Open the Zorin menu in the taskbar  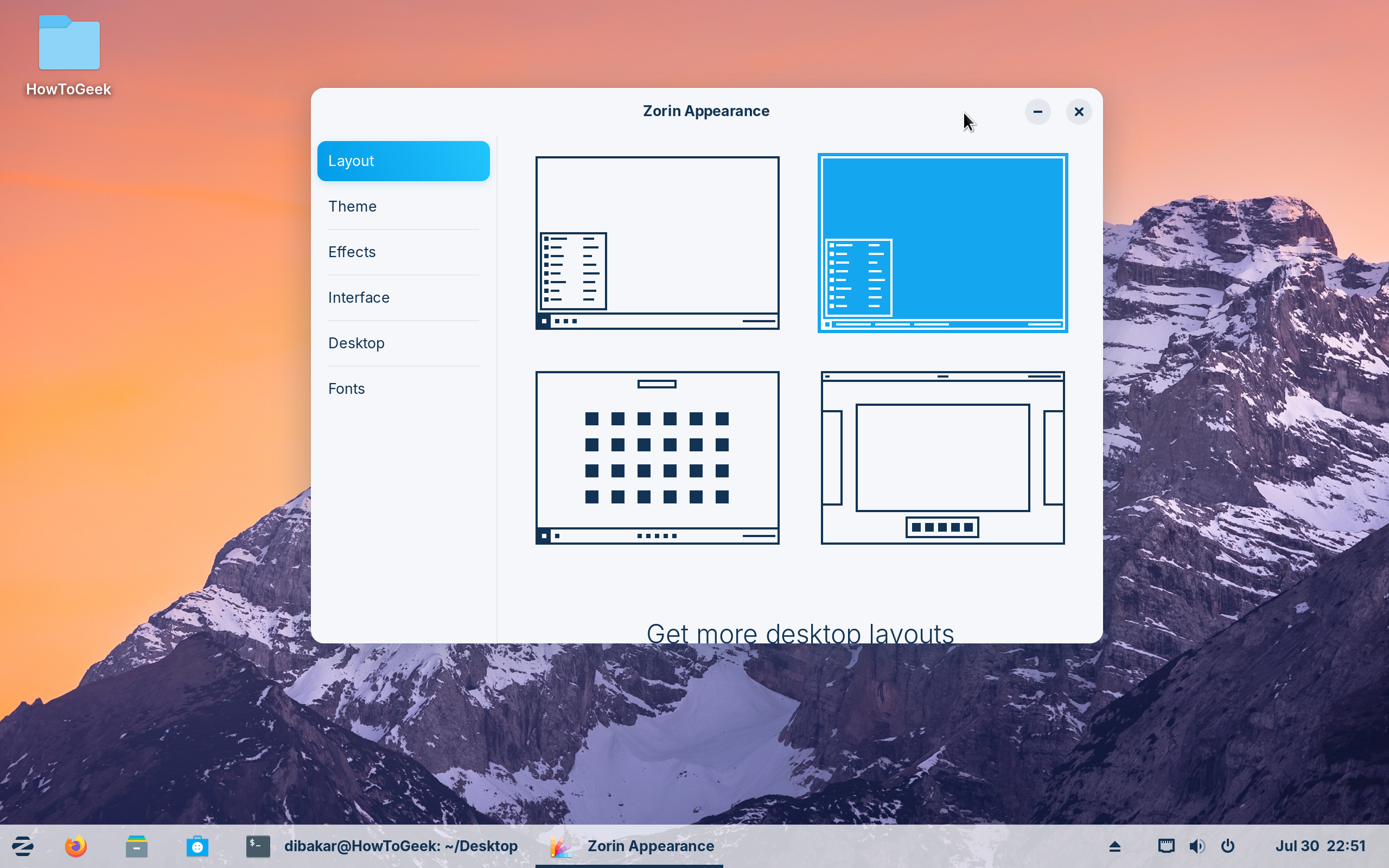22,846
